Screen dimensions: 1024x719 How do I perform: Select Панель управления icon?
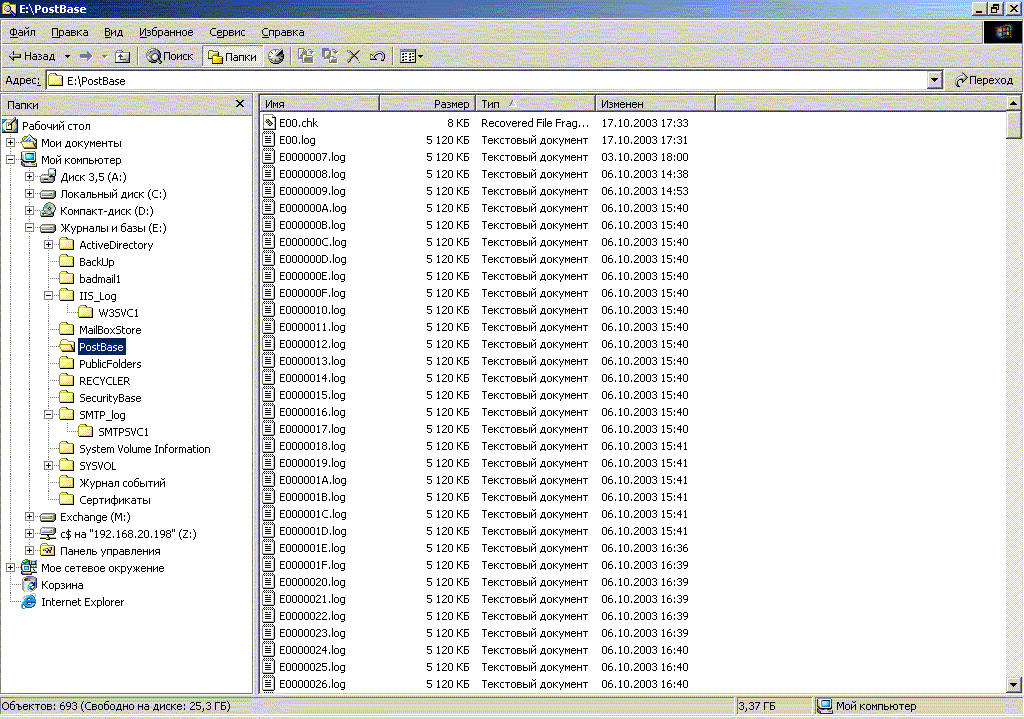tap(48, 551)
